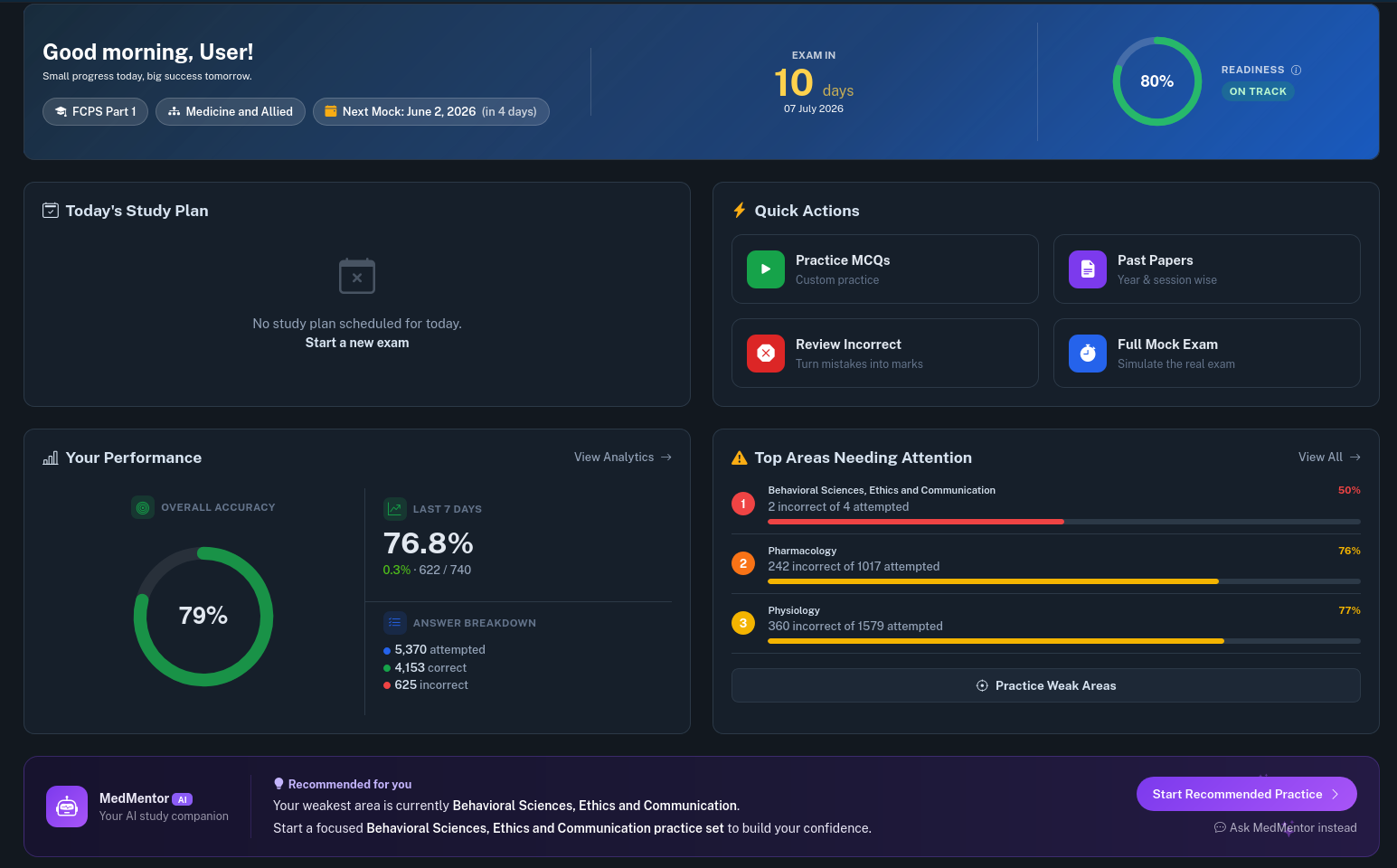The image size is (1397, 868).
Task: Click the 625 incorrect entry
Action: click(x=426, y=685)
